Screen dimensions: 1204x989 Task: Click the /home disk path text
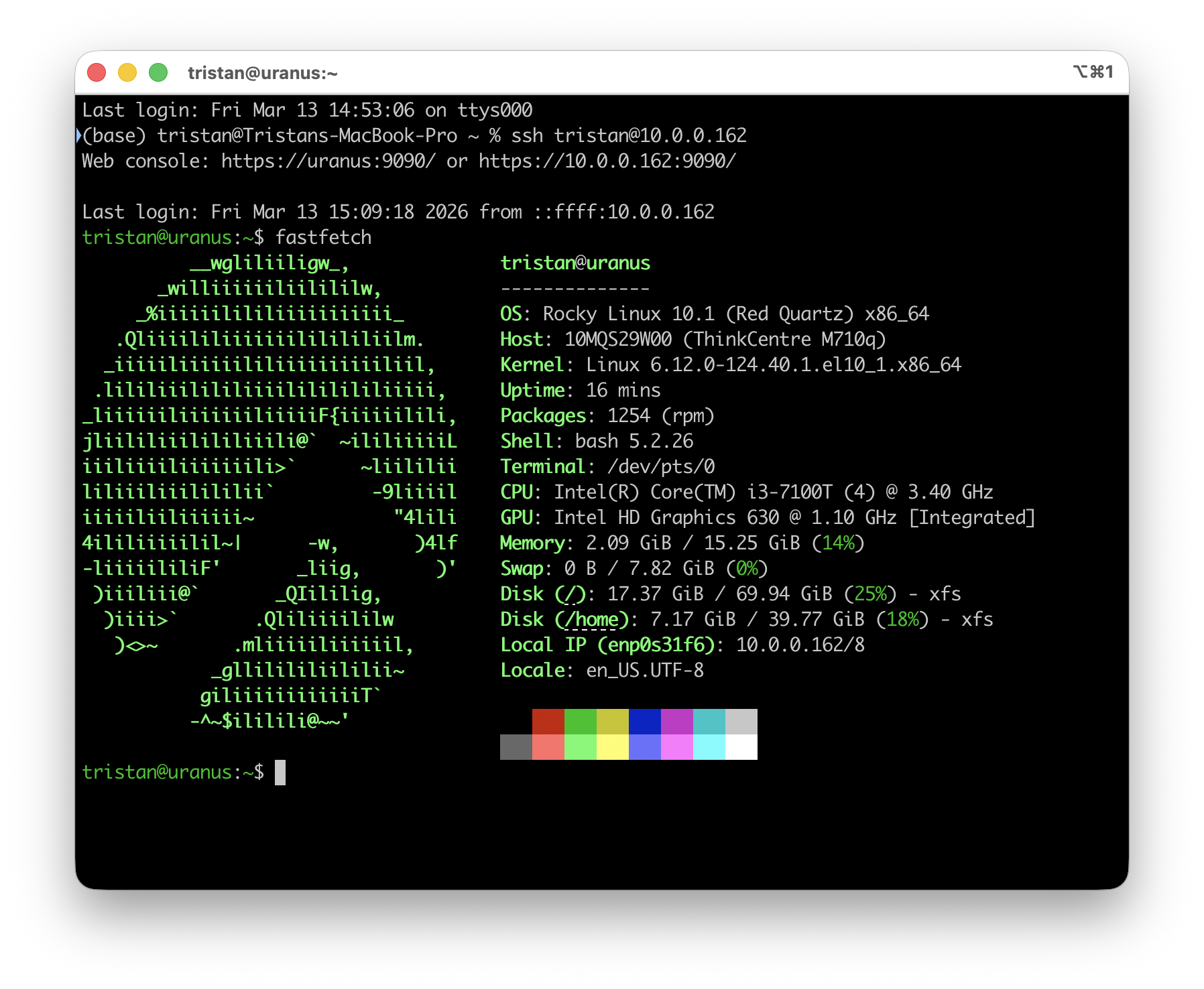[590, 619]
